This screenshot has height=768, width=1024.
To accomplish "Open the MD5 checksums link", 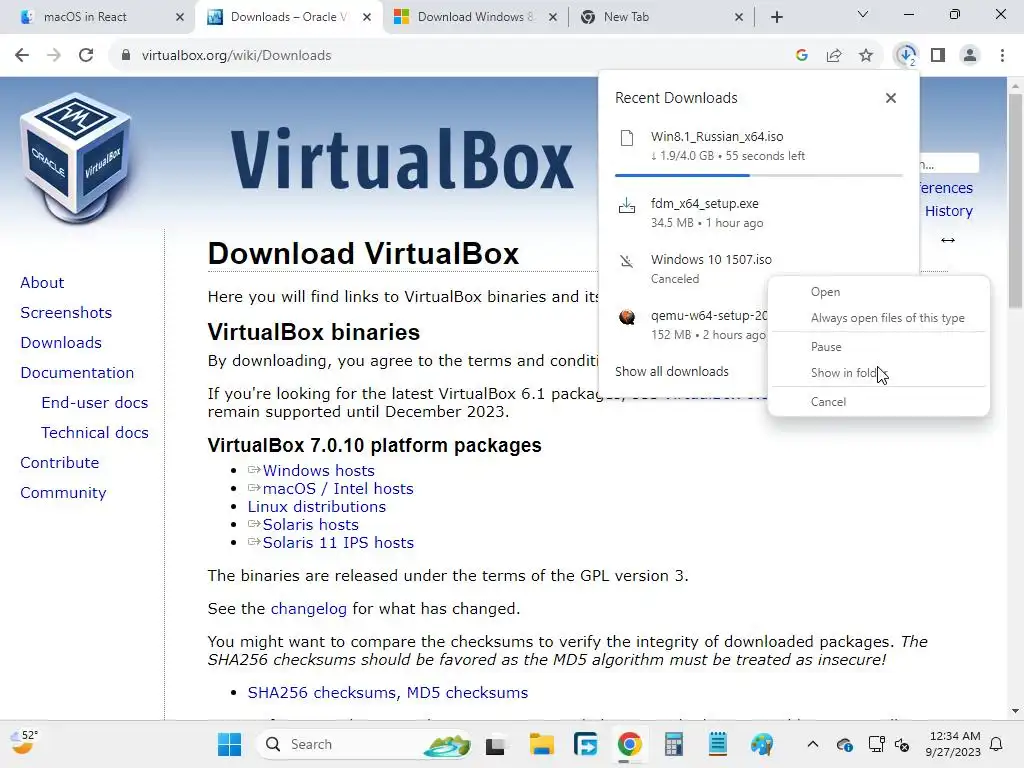I will pyautogui.click(x=467, y=693).
